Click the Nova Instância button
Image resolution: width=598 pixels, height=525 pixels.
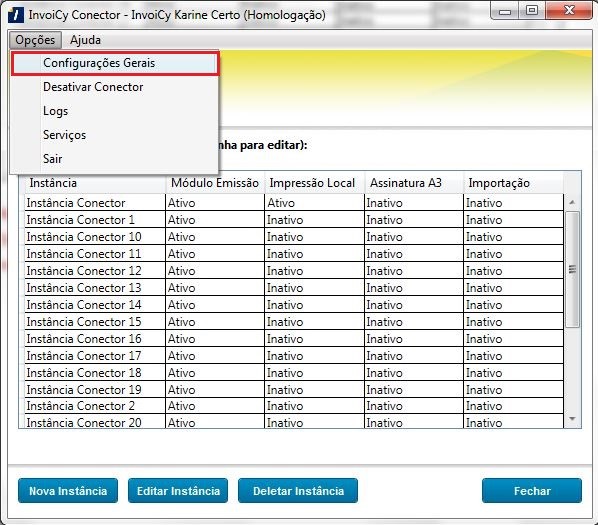[68, 491]
